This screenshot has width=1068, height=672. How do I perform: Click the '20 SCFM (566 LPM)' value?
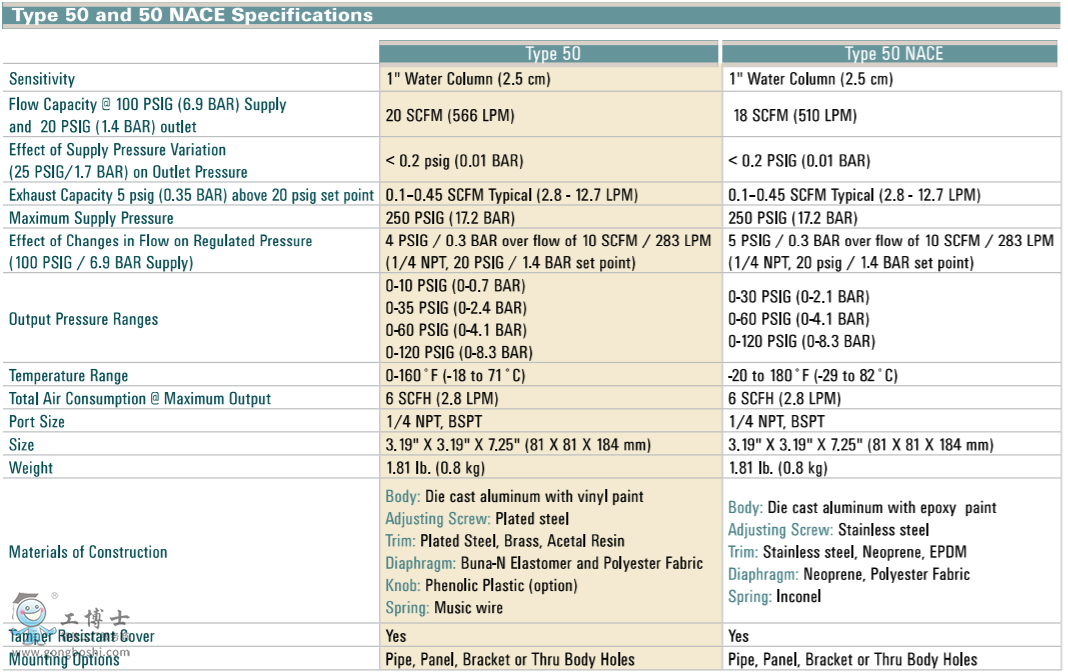pos(450,116)
